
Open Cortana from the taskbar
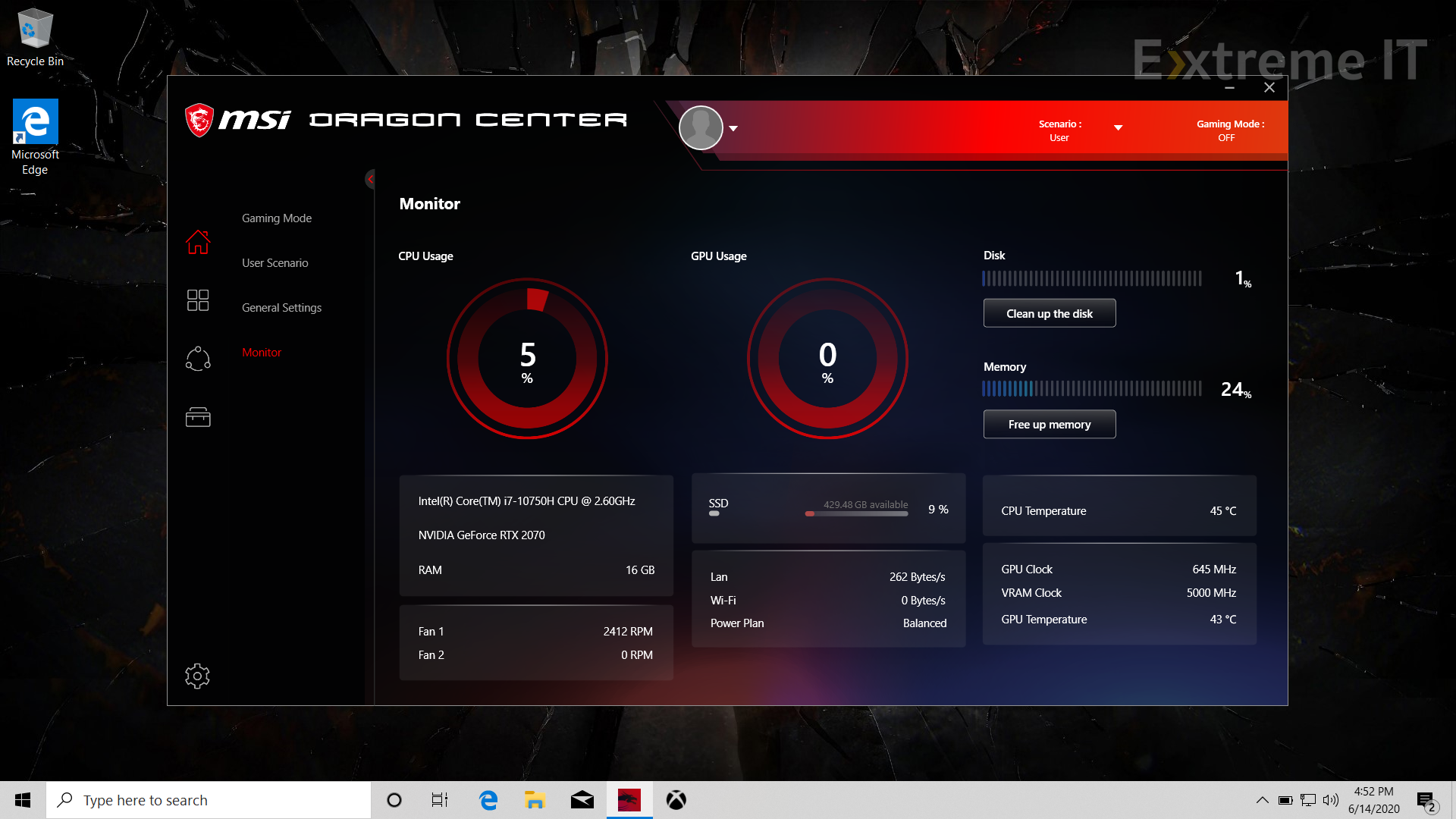(x=394, y=800)
